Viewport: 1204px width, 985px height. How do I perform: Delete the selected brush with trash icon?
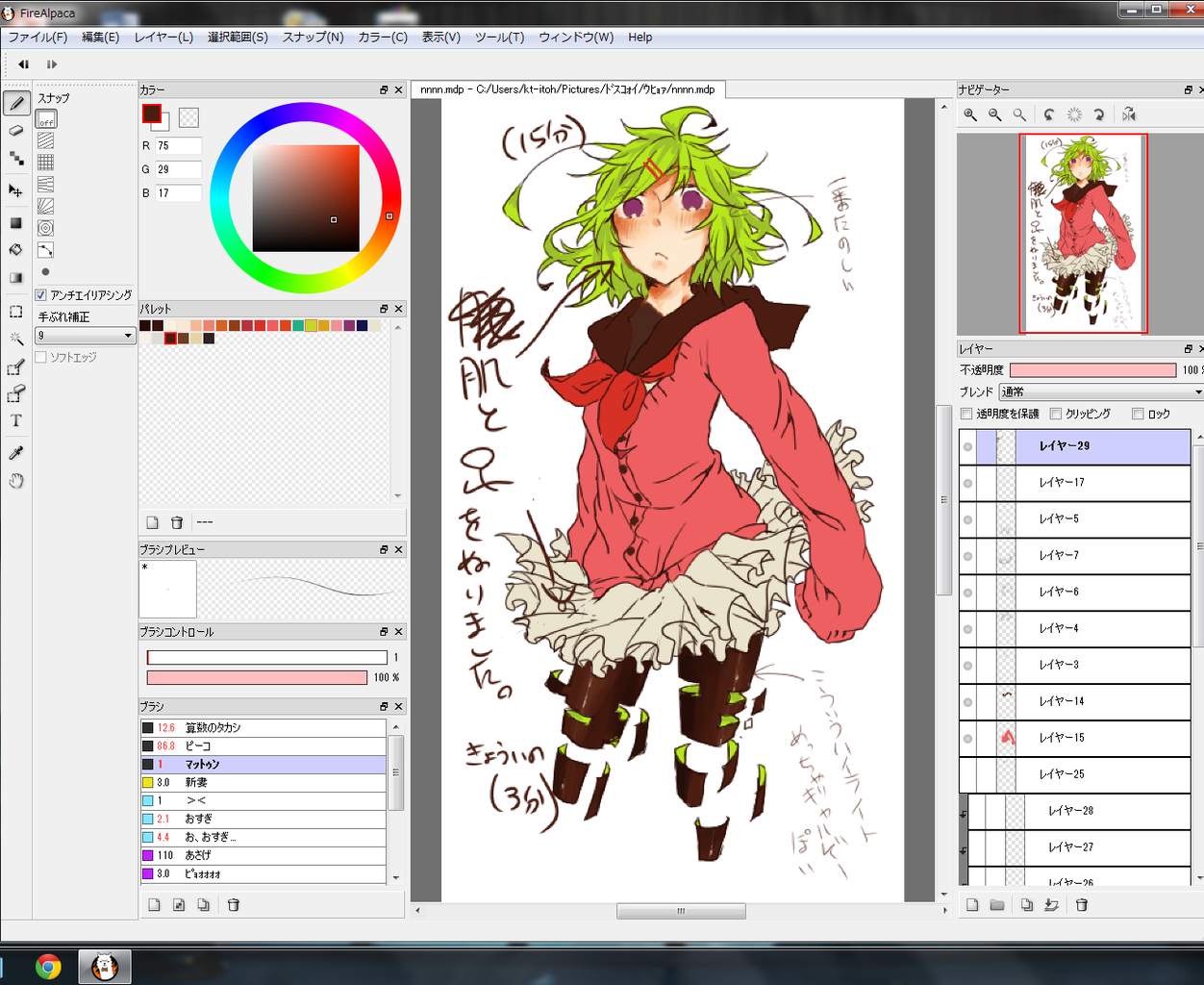234,905
